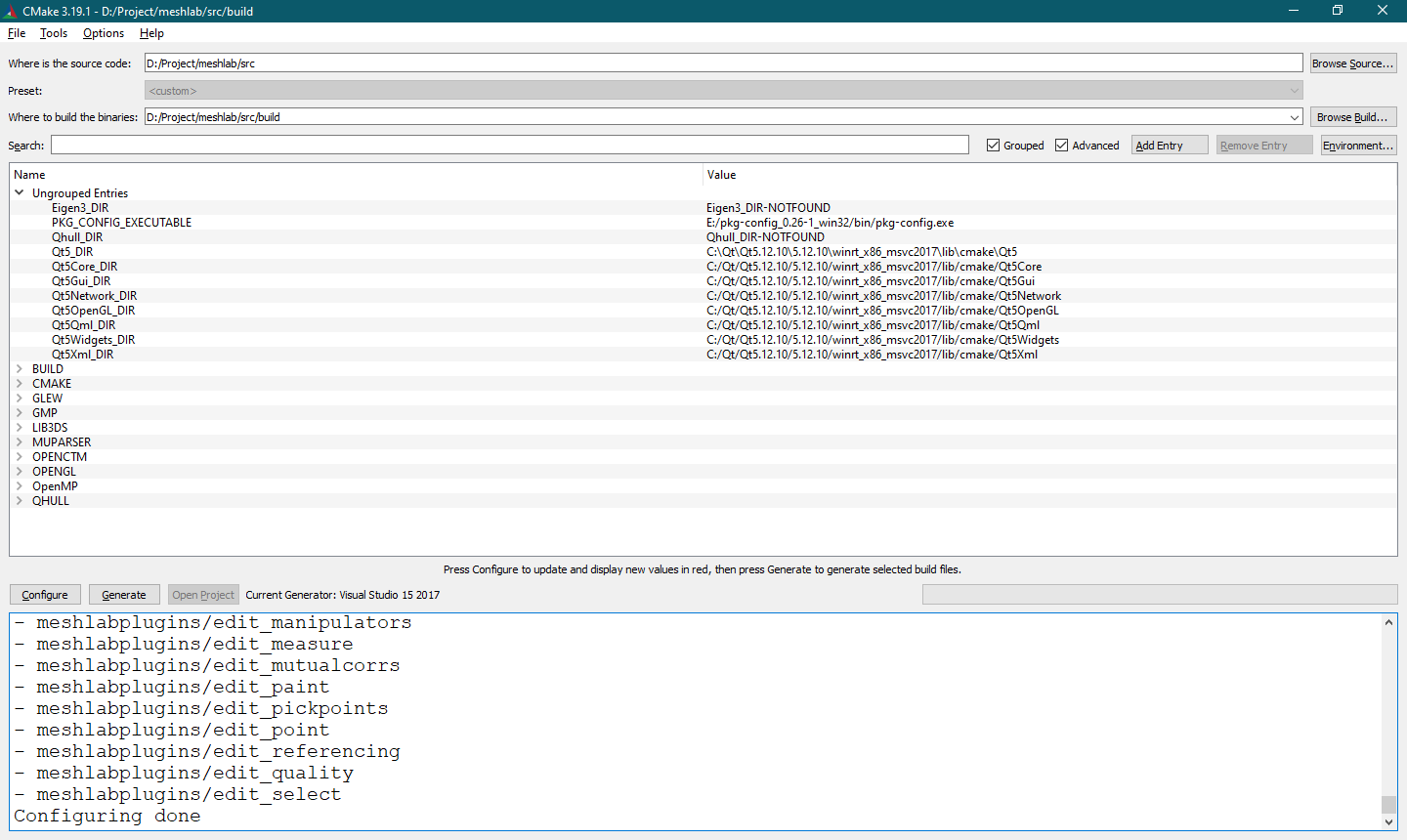Image resolution: width=1407 pixels, height=840 pixels.
Task: Open the build directory dropdown arrow
Action: click(1295, 116)
